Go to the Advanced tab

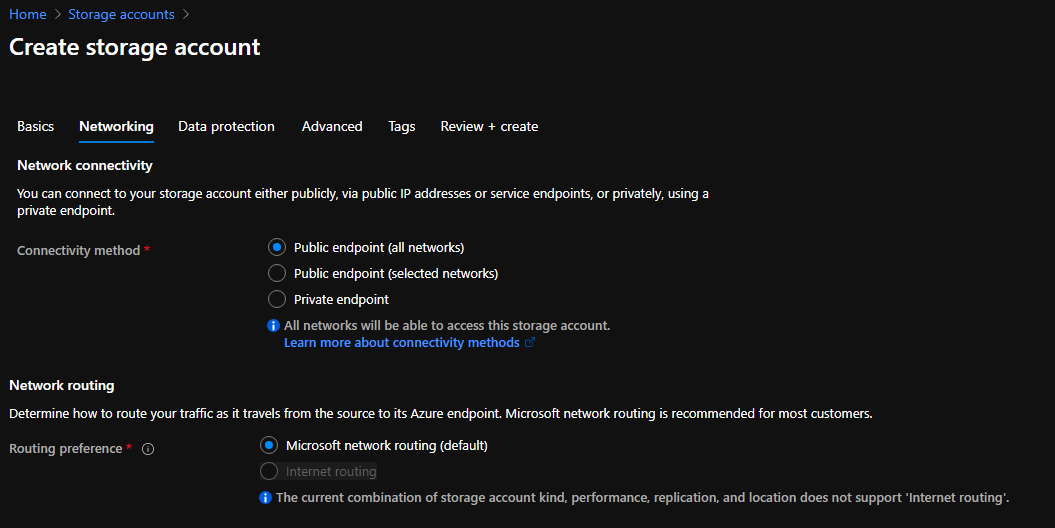coord(332,127)
